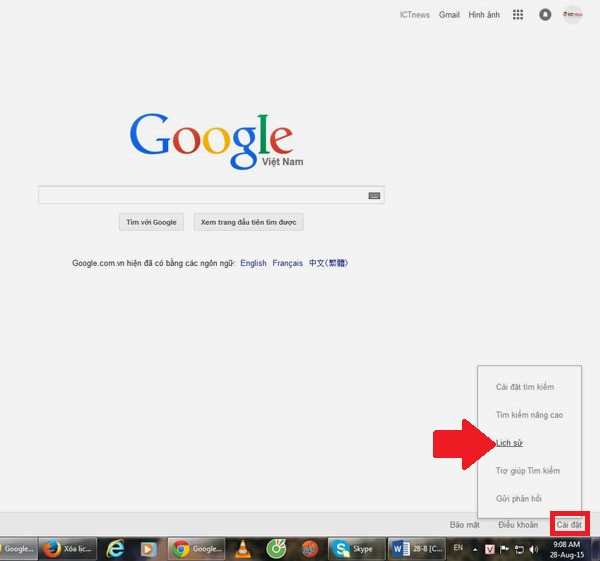Switch to Skype in the taskbar
Viewport: 600px width, 561px height.
357,549
